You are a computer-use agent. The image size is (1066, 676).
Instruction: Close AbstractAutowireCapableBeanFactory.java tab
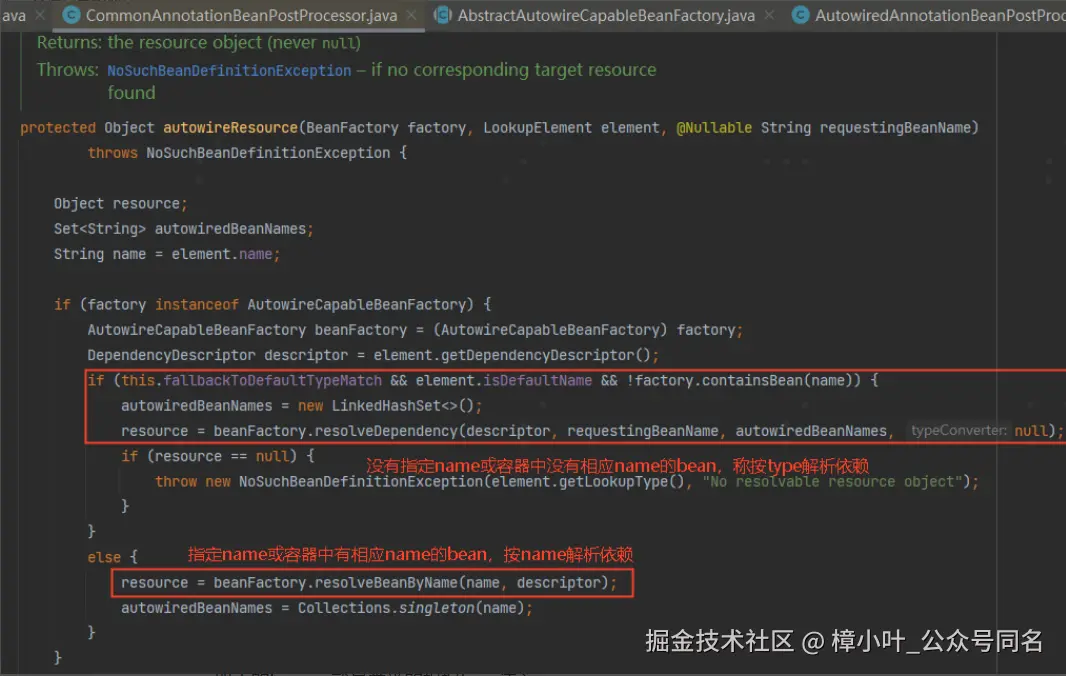click(768, 15)
